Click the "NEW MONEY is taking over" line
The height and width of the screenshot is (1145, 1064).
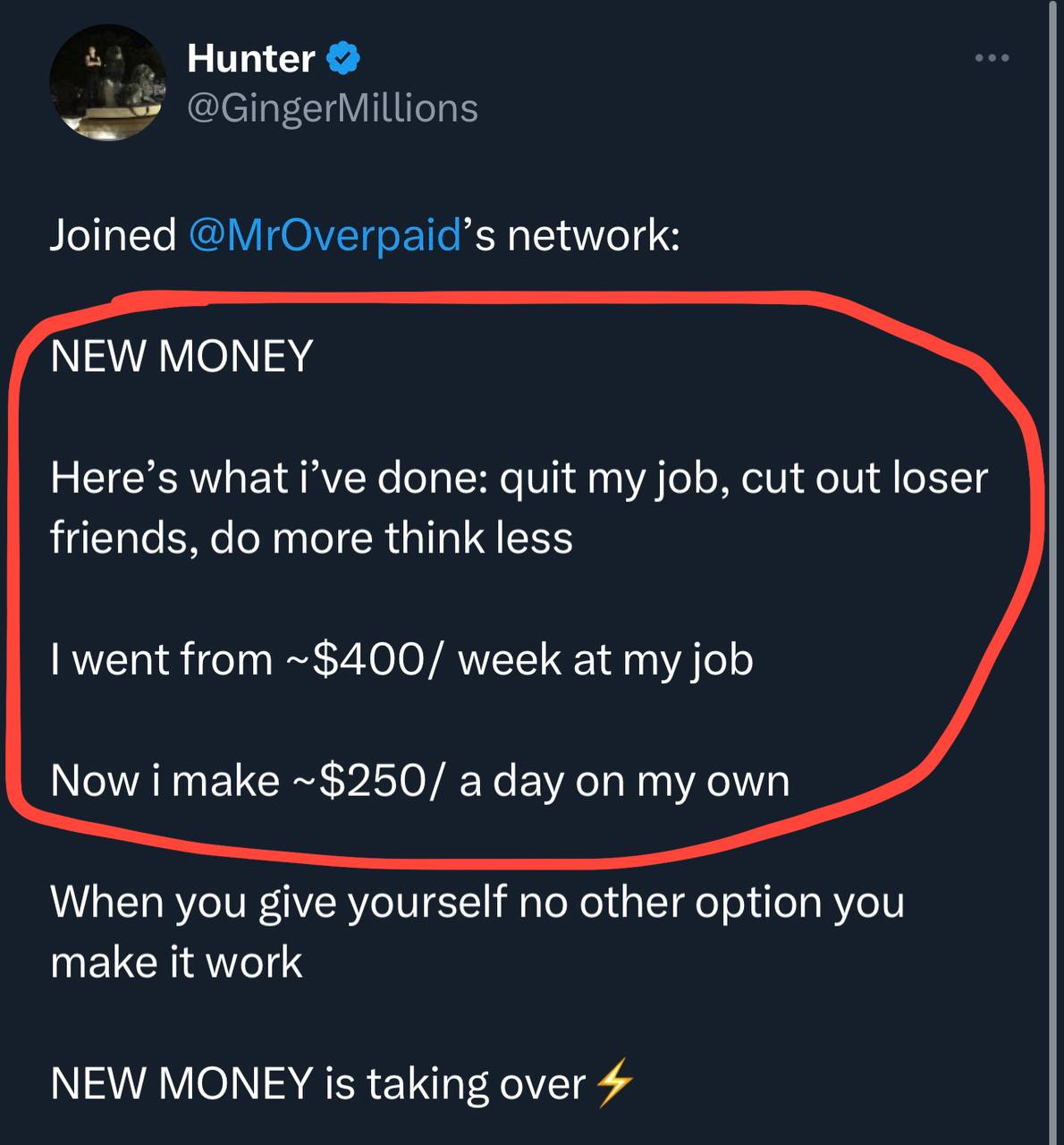tap(317, 1084)
